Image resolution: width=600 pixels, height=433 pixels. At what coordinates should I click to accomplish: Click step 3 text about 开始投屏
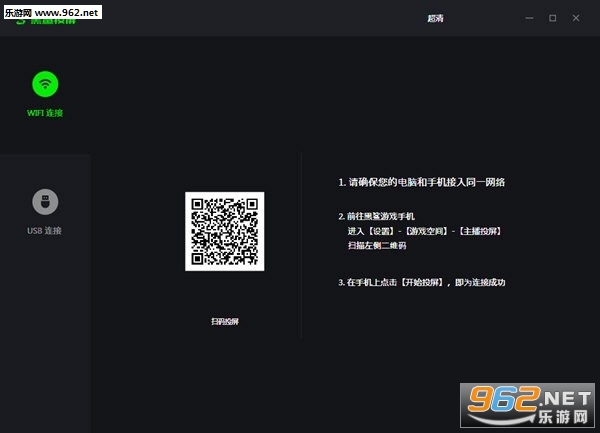422,283
